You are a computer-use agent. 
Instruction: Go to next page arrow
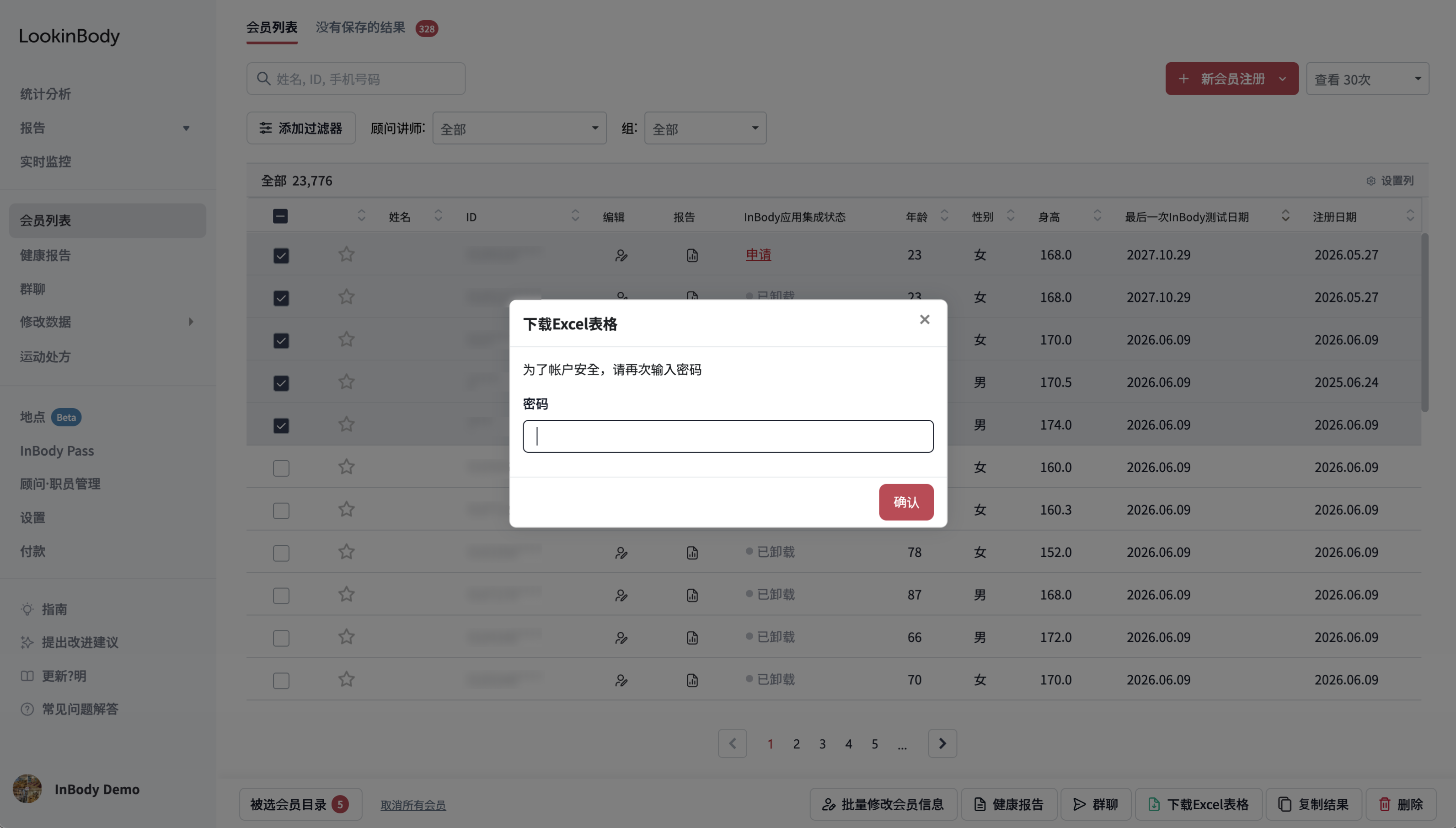[x=942, y=743]
